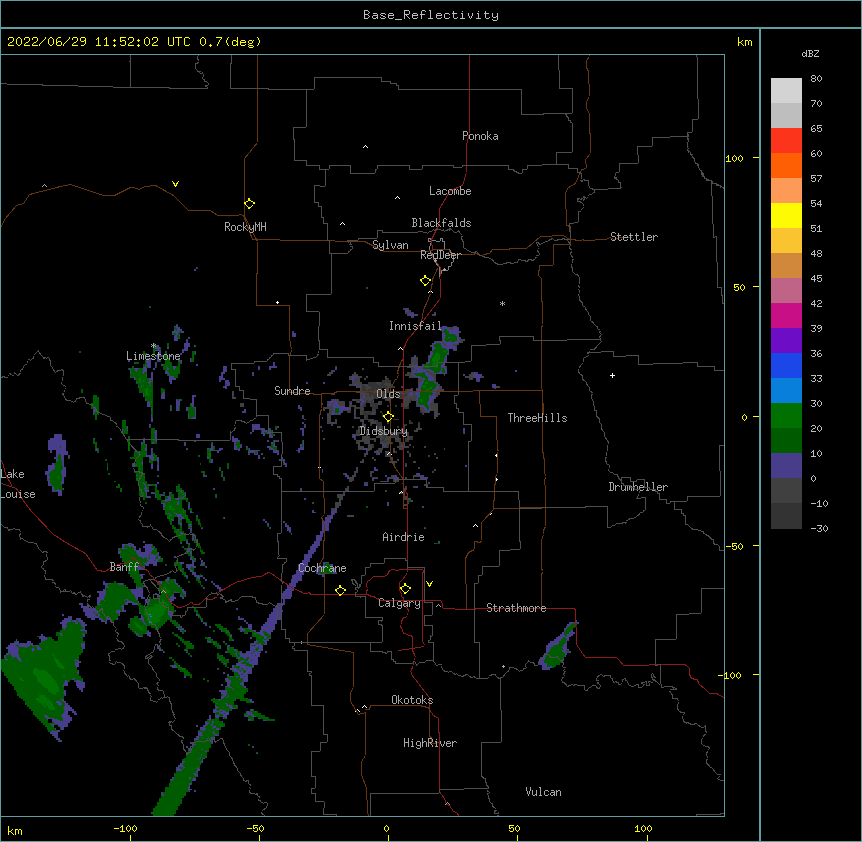Screen dimensions: 862x842
Task: Click the Stettler label
Action: click(x=634, y=237)
